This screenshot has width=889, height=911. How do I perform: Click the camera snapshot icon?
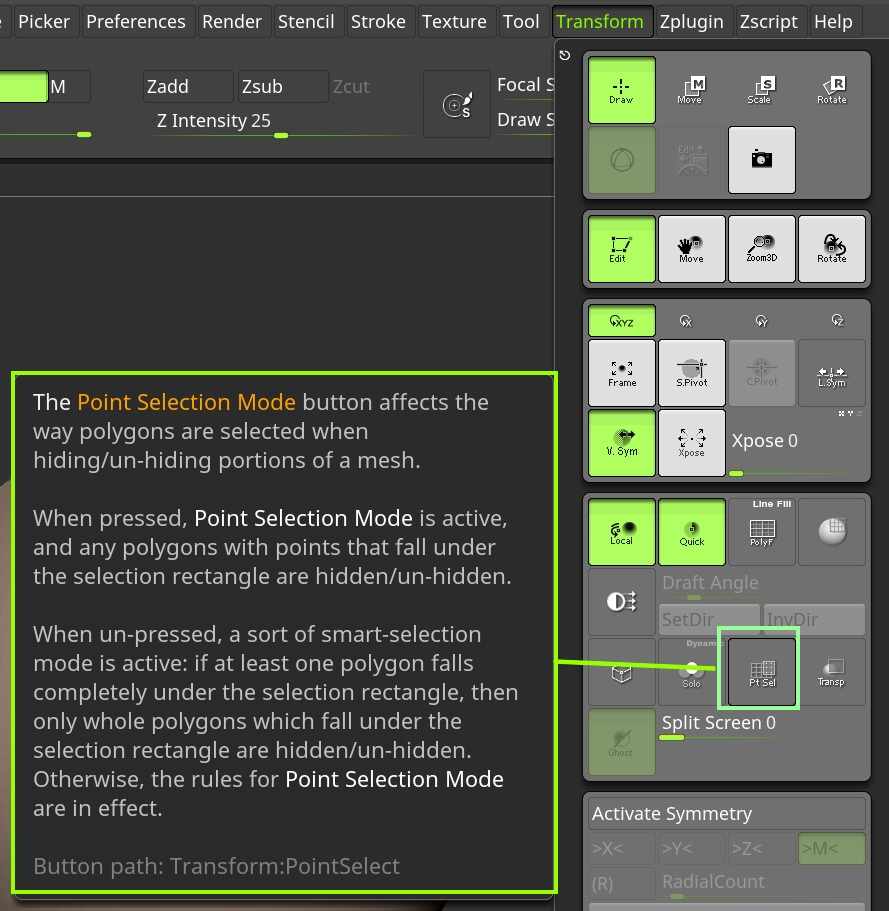pyautogui.click(x=761, y=159)
